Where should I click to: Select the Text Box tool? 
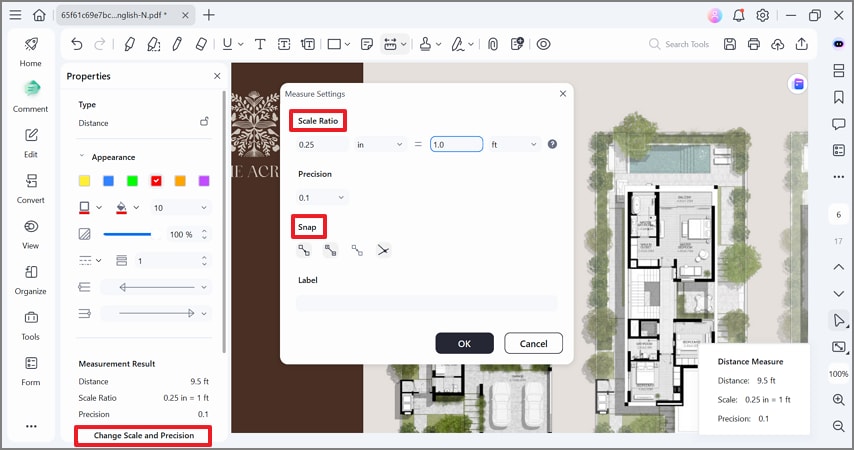point(284,44)
